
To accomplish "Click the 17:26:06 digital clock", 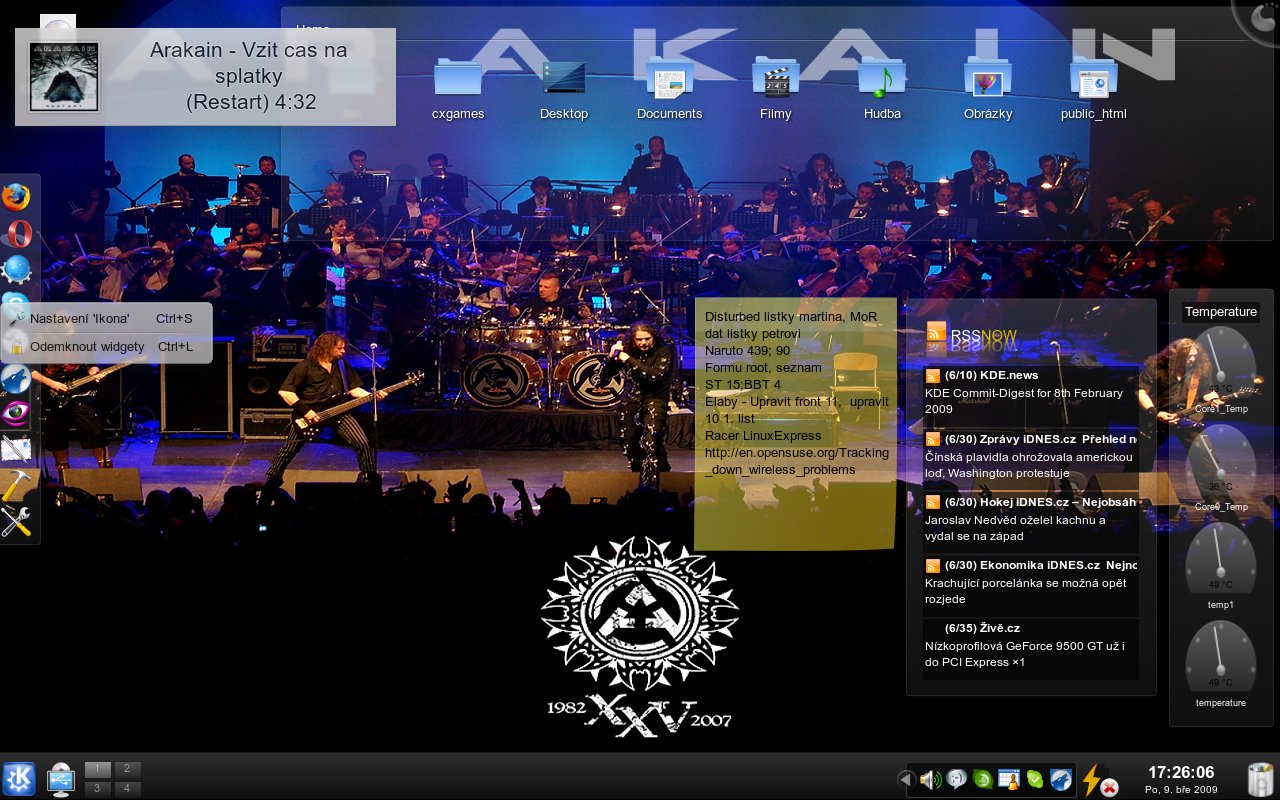I will coord(1181,772).
